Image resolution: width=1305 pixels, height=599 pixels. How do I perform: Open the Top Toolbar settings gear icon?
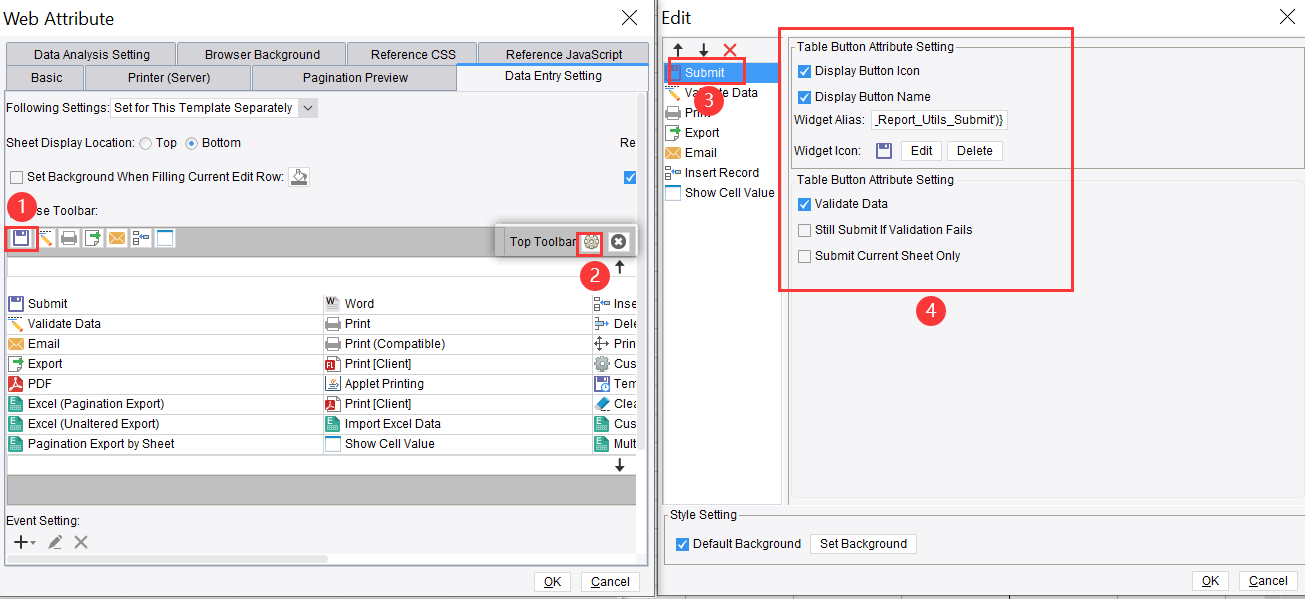[x=591, y=241]
